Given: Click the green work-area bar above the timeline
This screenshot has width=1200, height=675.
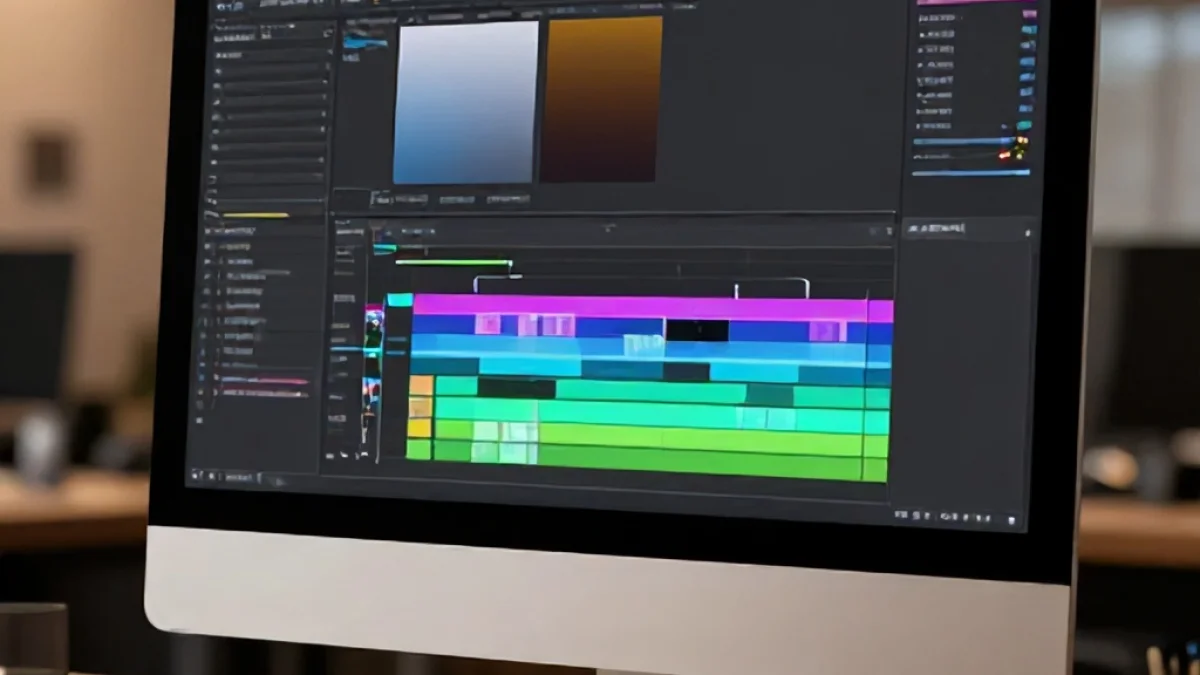Looking at the screenshot, I should click(454, 263).
